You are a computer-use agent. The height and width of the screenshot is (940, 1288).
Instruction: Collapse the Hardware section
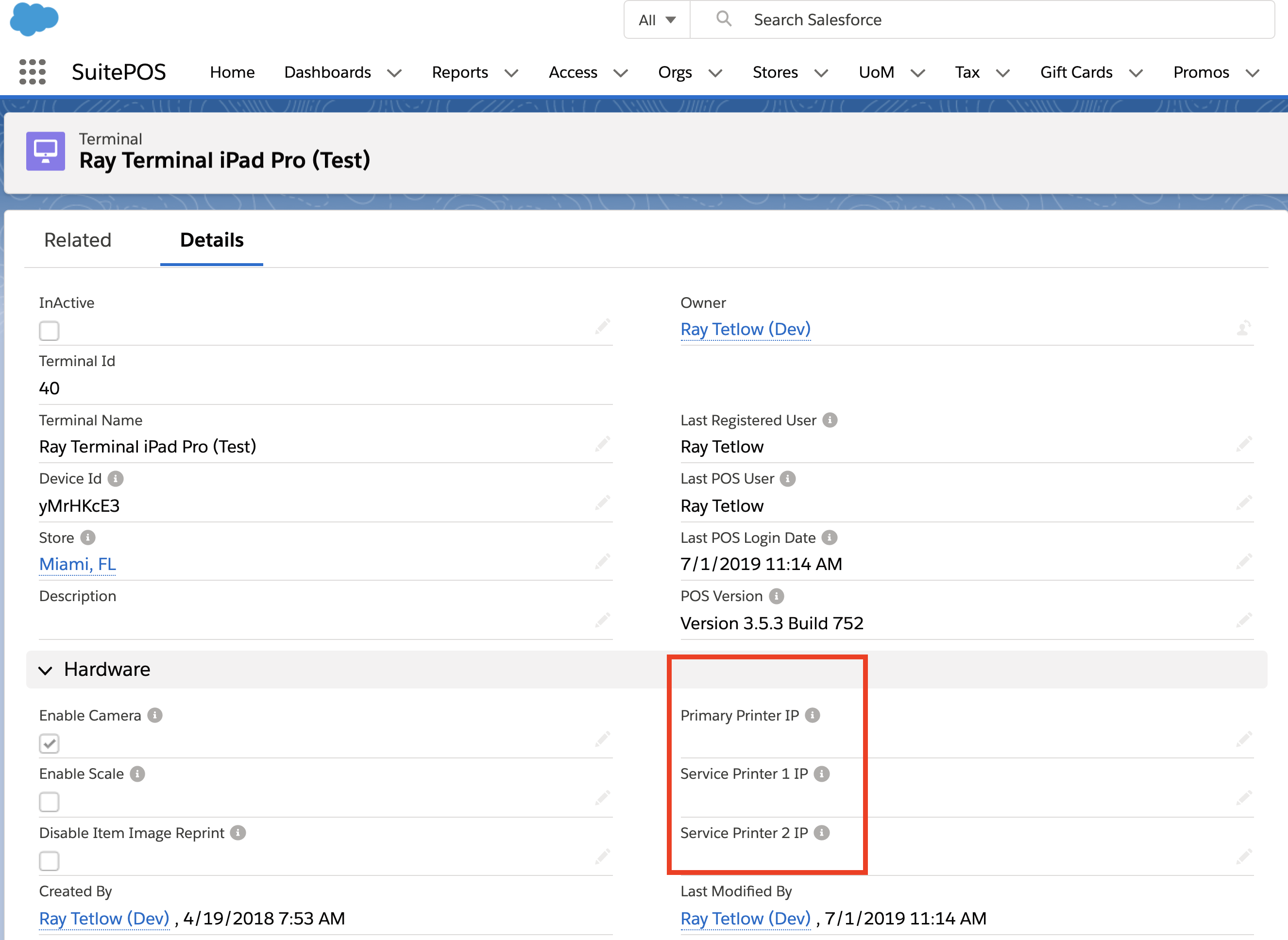(46, 671)
